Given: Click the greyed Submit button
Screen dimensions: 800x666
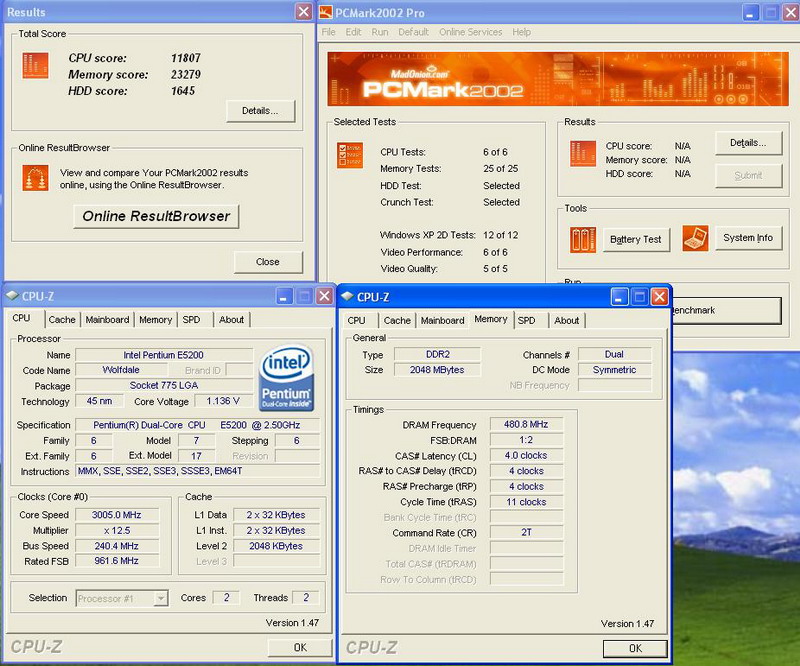Looking at the screenshot, I should pos(748,176).
